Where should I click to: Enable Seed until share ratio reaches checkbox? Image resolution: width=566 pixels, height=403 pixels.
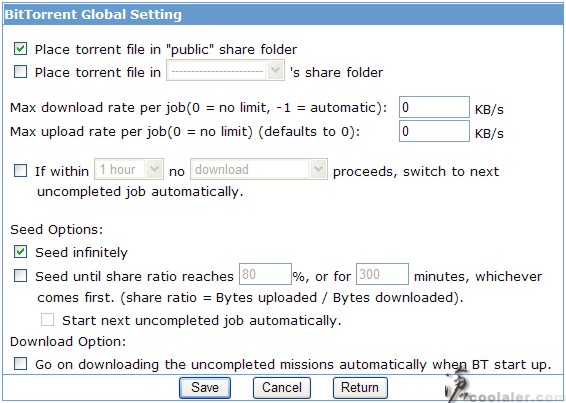coord(20,276)
